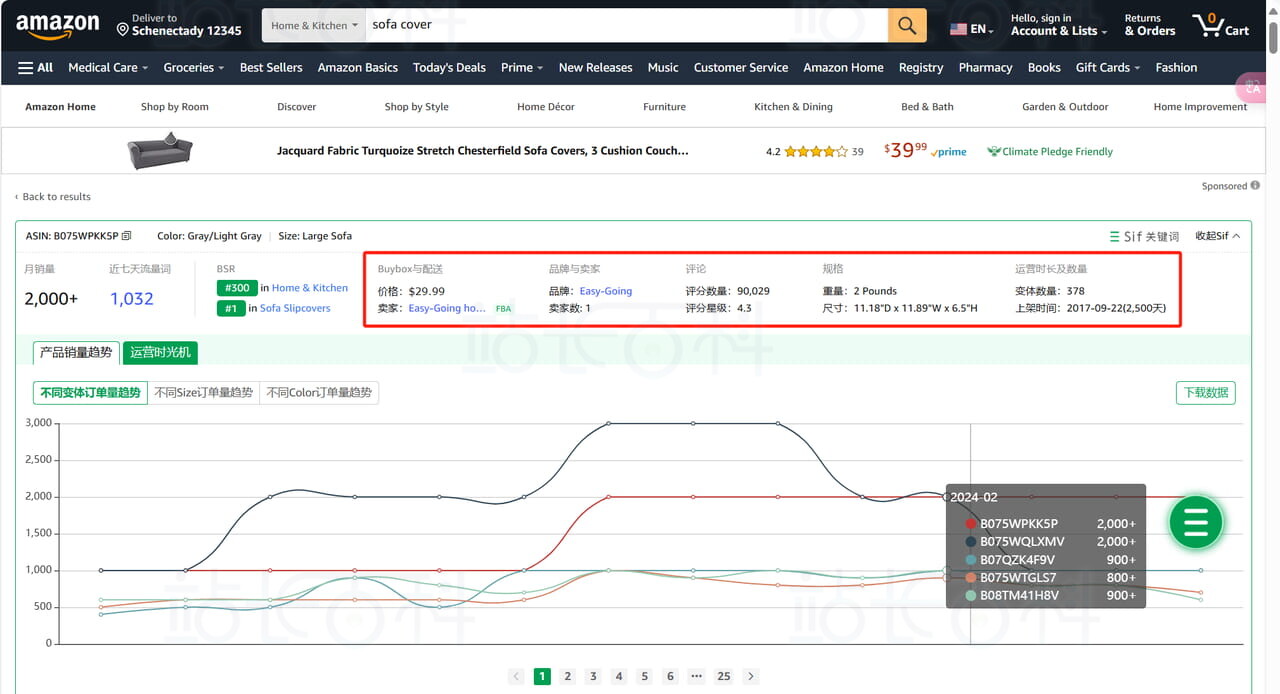Viewport: 1280px width, 694px height.
Task: Open Amazon Basics in nav bar
Action: pos(357,67)
